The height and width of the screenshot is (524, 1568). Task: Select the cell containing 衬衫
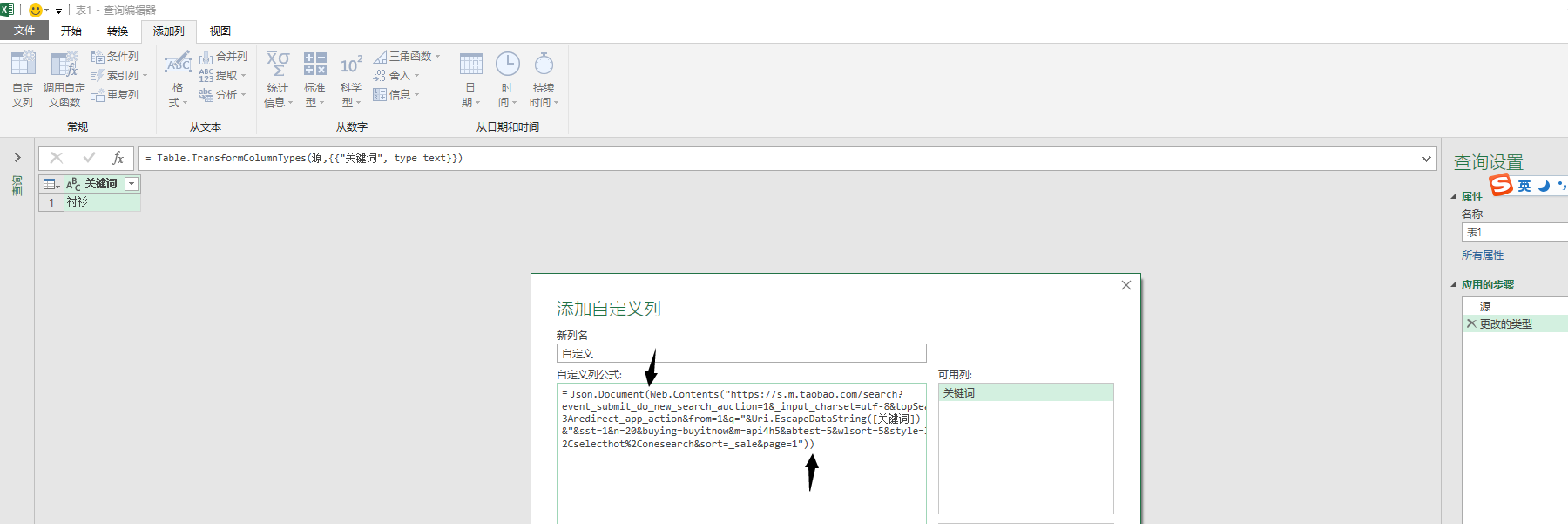(102, 202)
